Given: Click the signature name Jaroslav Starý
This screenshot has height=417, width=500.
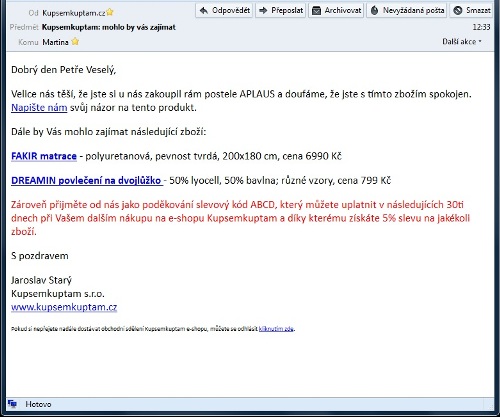Looking at the screenshot, I should [x=41, y=280].
